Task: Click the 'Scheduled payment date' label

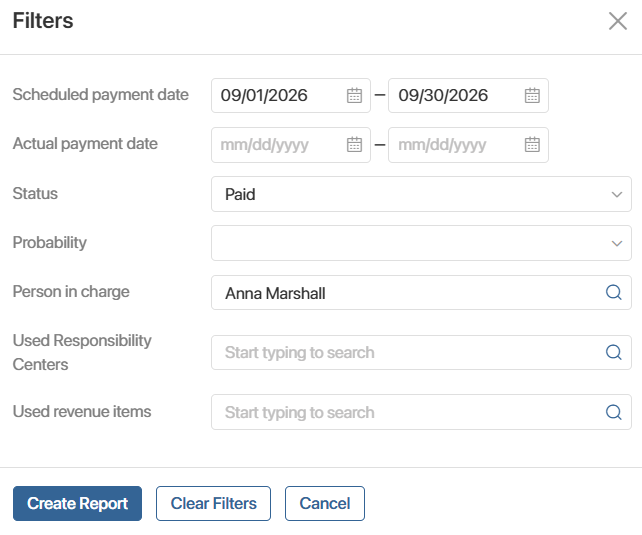Action: pos(101,95)
